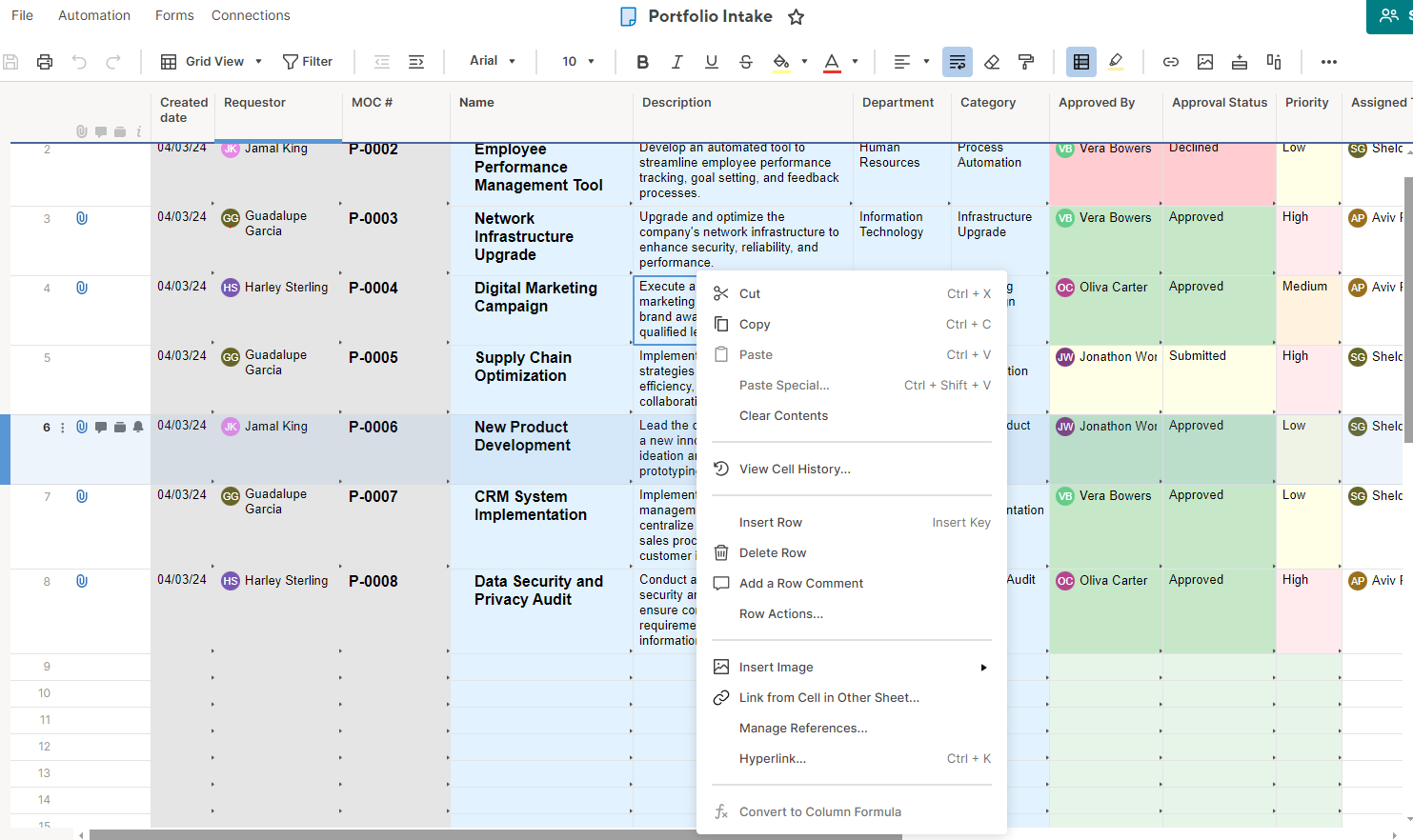This screenshot has width=1413, height=840.
Task: Apply the yellow fill background color
Action: 781,62
